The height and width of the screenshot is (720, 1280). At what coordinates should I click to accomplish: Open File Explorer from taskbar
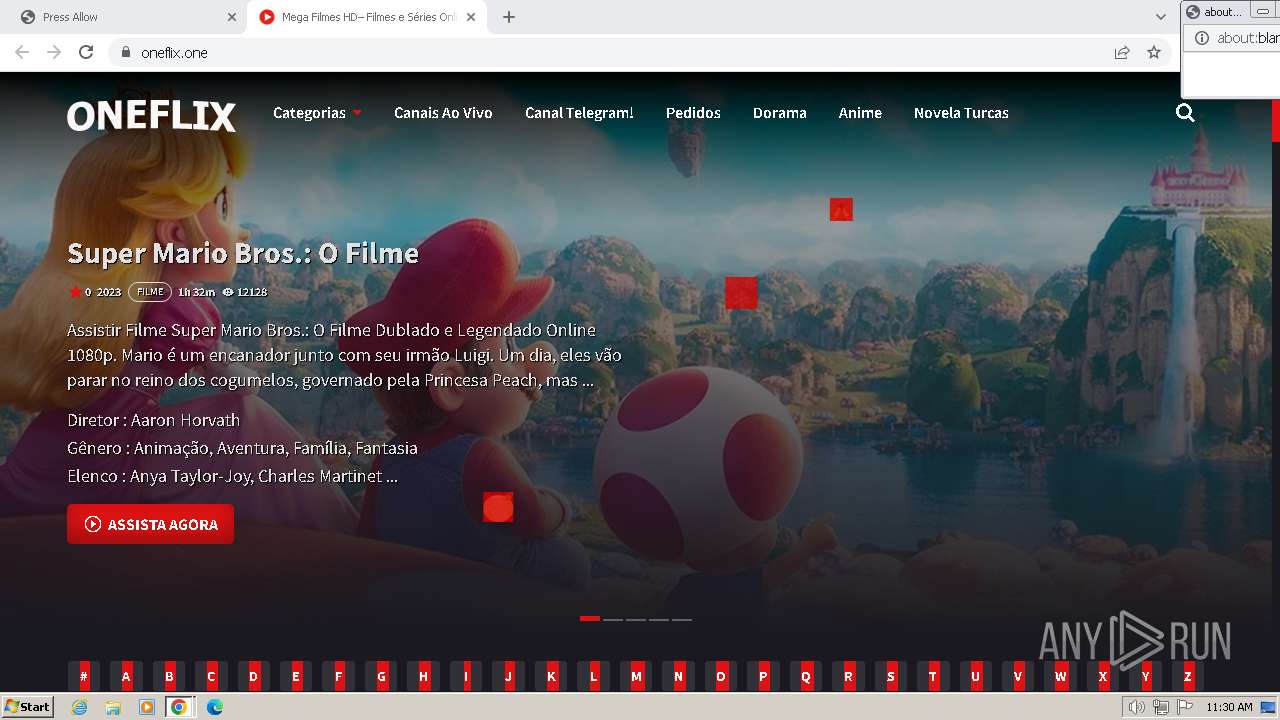113,707
